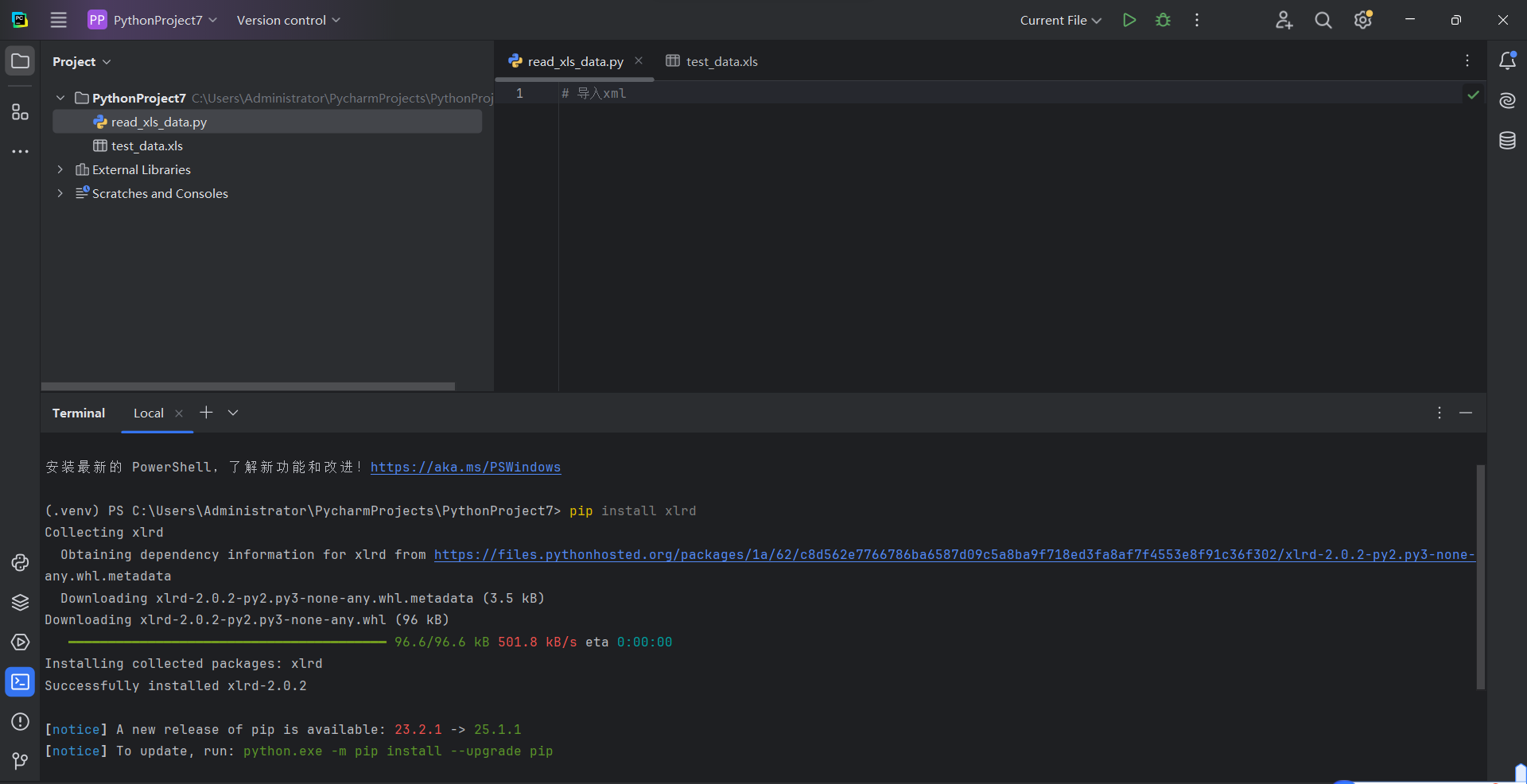
Task: Select the Terminal tool window icon
Action: (20, 681)
